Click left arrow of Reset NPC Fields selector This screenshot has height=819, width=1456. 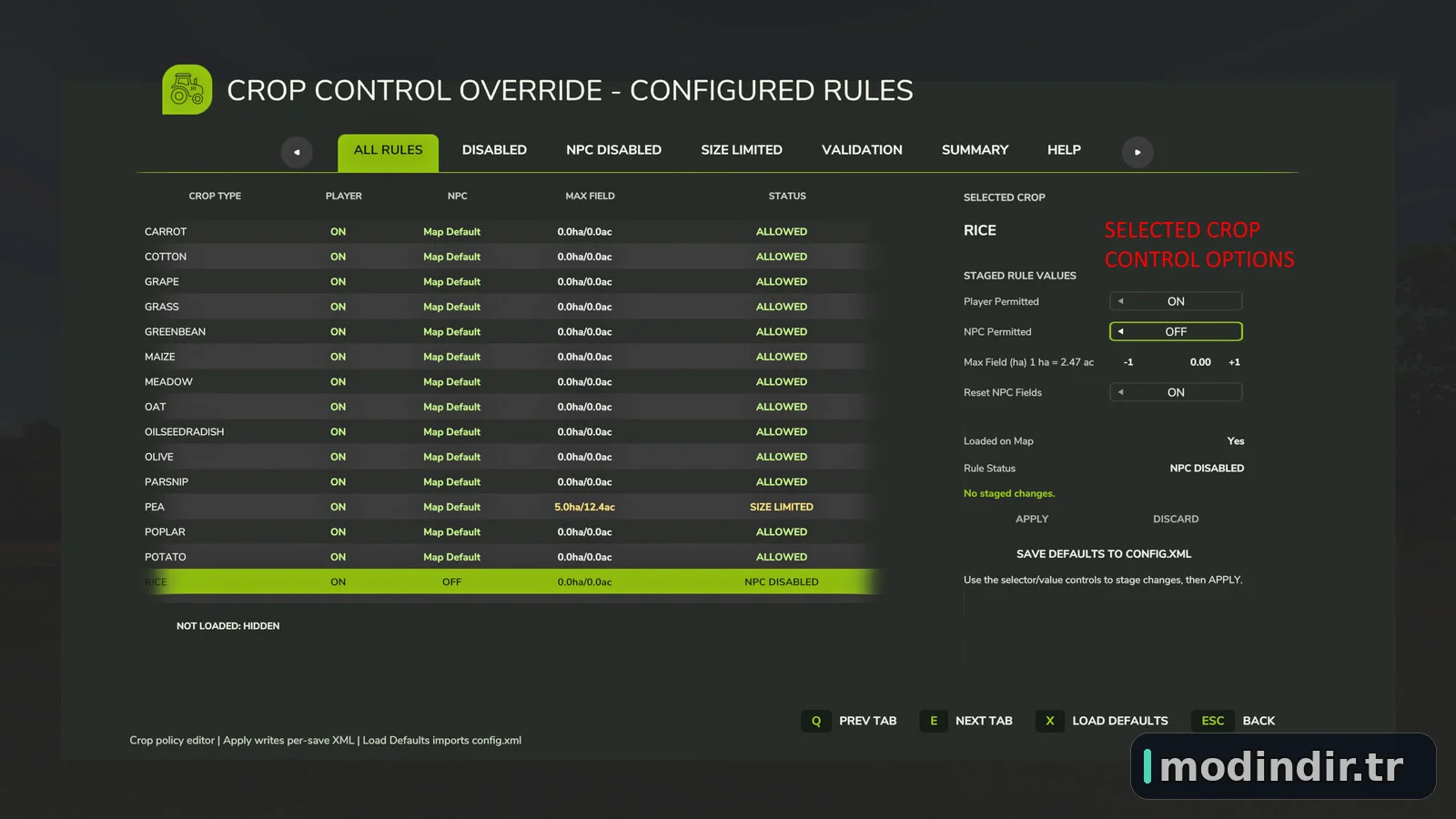(x=1120, y=392)
